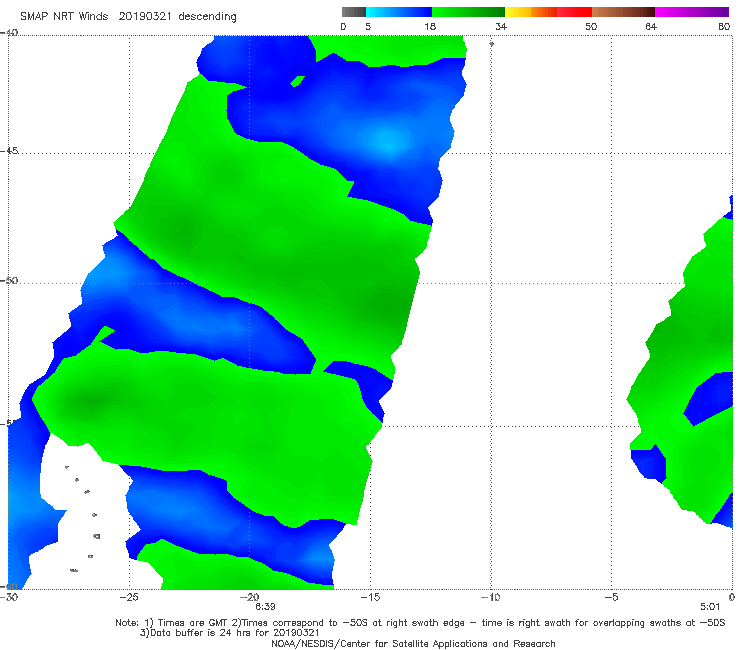740x650 pixels.
Task: Click the longitude label '-5'
Action: coord(612,597)
